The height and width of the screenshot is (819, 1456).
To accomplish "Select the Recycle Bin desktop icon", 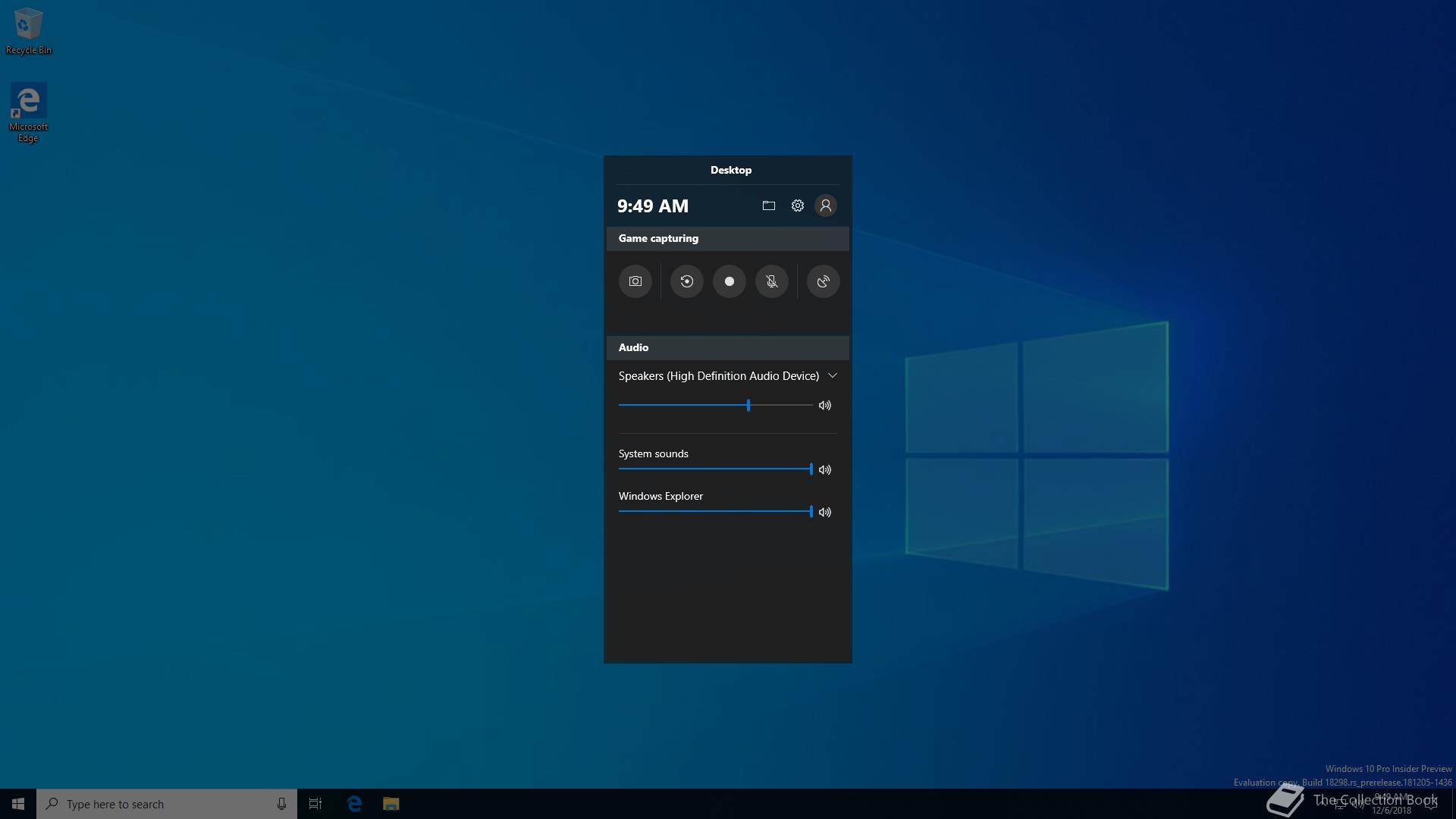I will pyautogui.click(x=28, y=31).
